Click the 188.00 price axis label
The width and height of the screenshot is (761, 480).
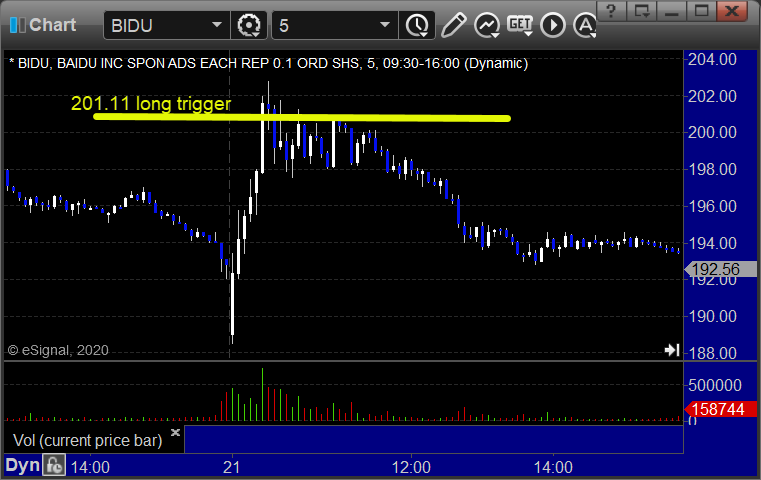[712, 353]
